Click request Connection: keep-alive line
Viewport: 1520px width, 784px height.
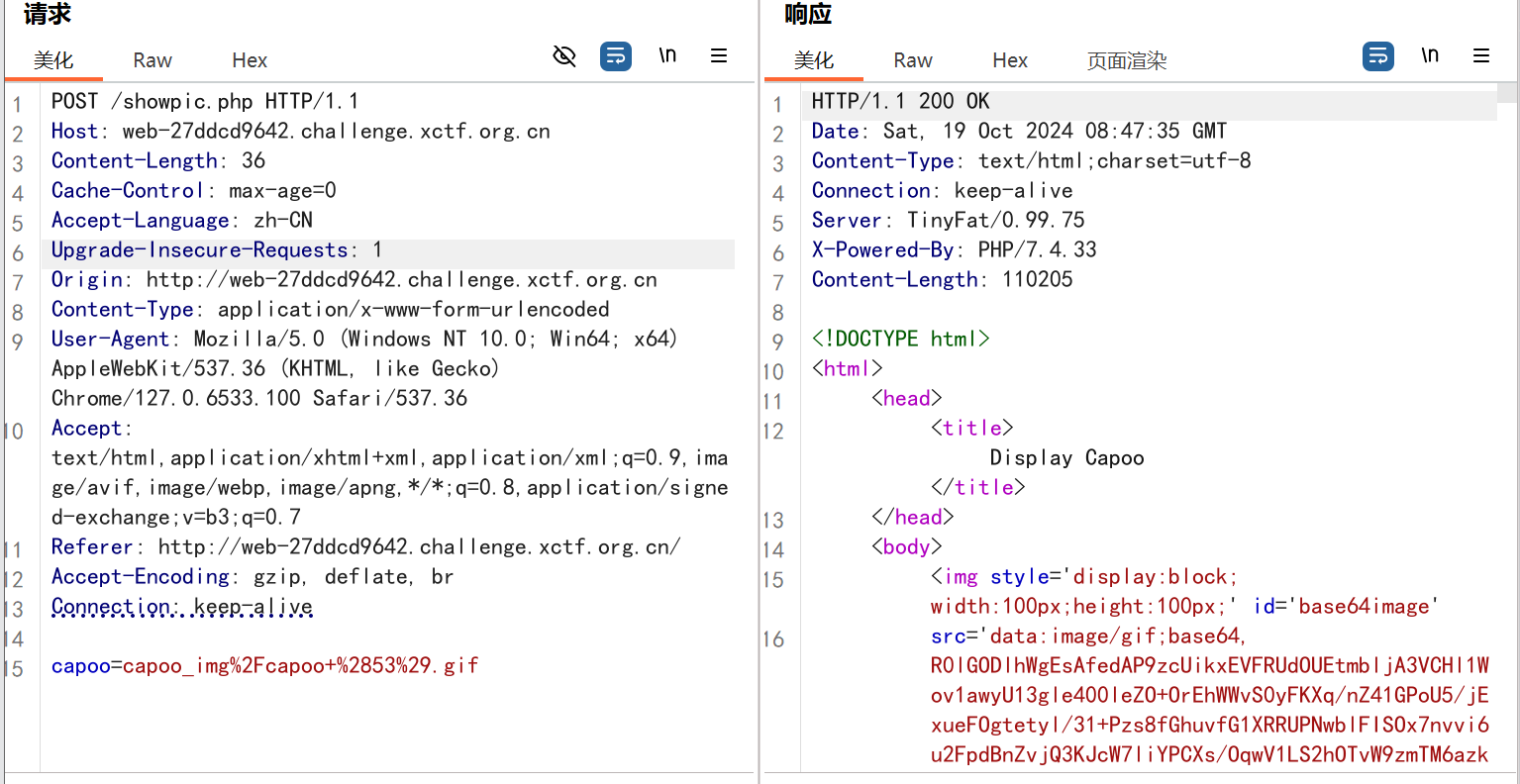(x=182, y=606)
